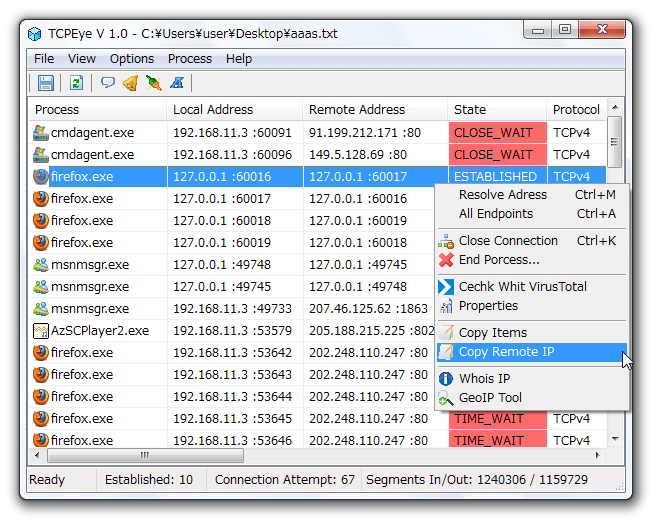This screenshot has width=656, height=523.
Task: Click the Established: 10 status bar entry
Action: tap(149, 479)
